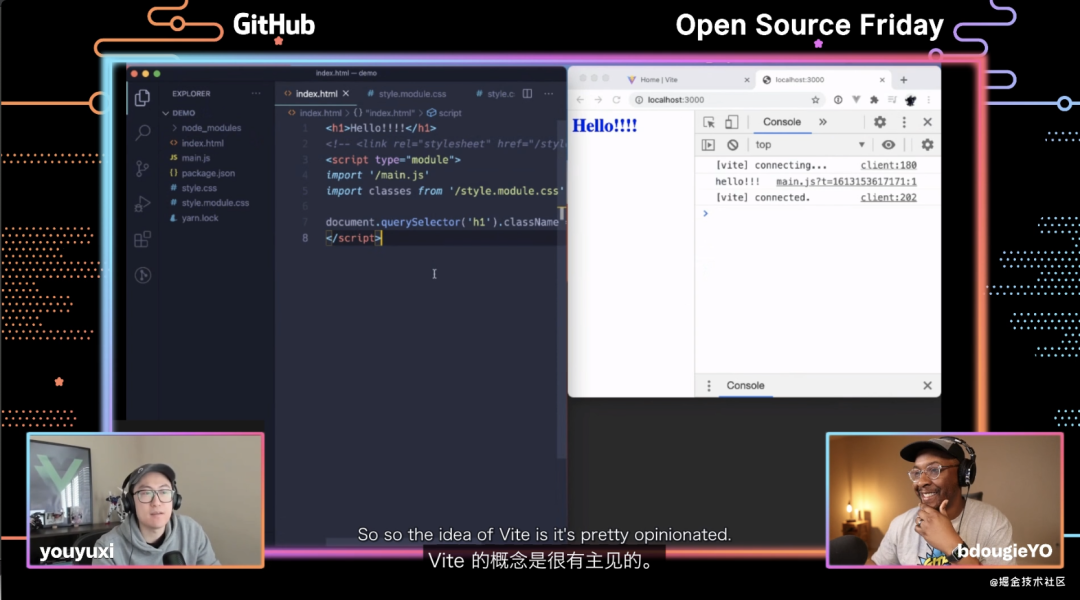Open yarn.lock in file explorer

(200, 218)
